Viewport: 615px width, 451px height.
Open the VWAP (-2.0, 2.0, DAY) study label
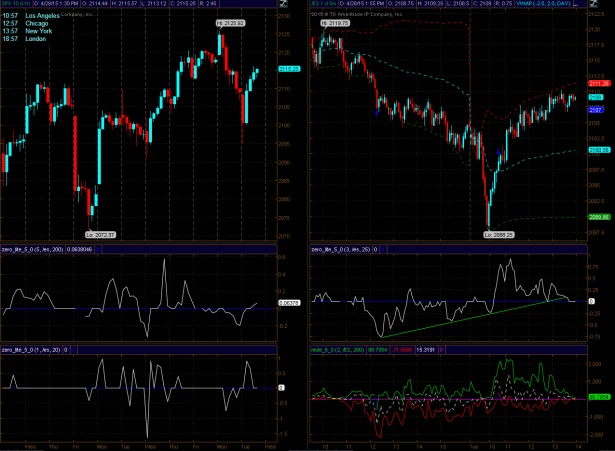571,4
